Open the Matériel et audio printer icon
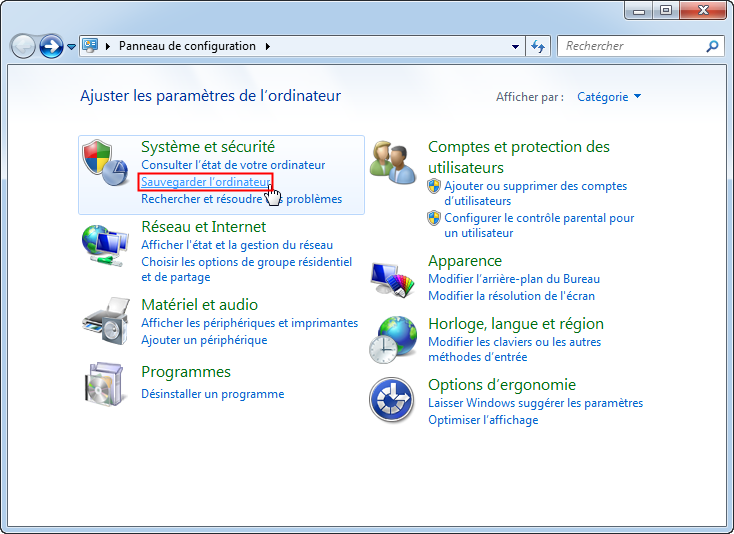The image size is (734, 534). (106, 321)
